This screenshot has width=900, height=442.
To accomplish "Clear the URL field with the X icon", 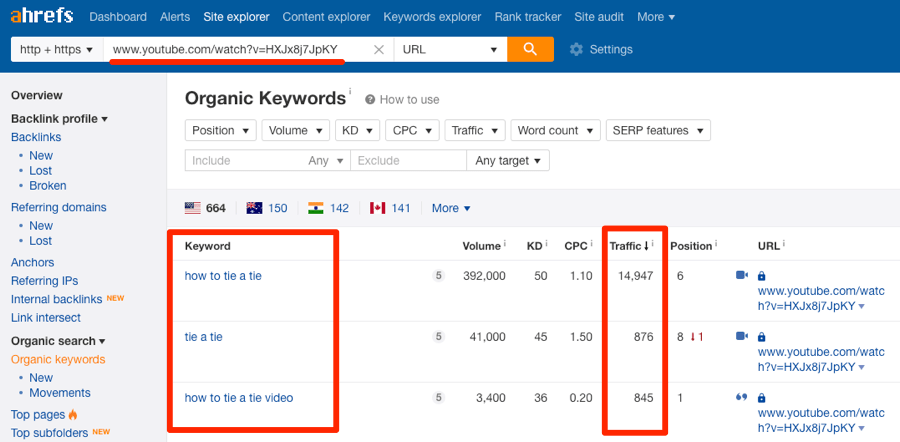I will click(379, 50).
